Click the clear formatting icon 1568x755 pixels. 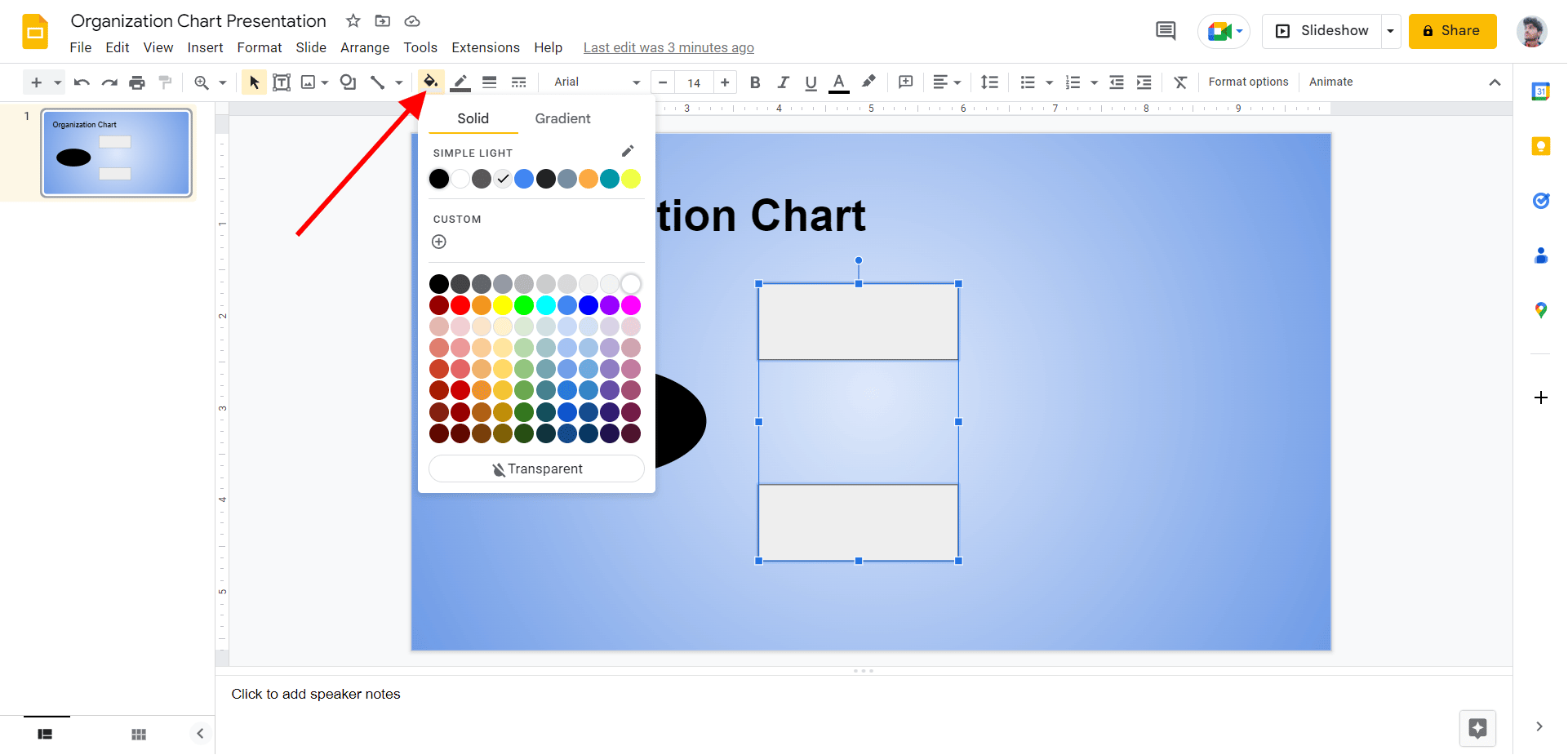click(x=1180, y=82)
